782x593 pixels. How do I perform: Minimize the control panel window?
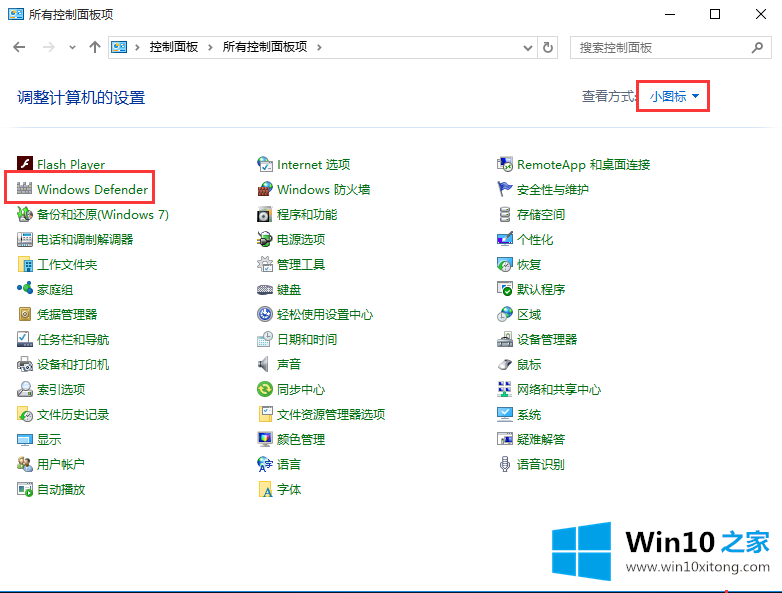click(x=670, y=14)
